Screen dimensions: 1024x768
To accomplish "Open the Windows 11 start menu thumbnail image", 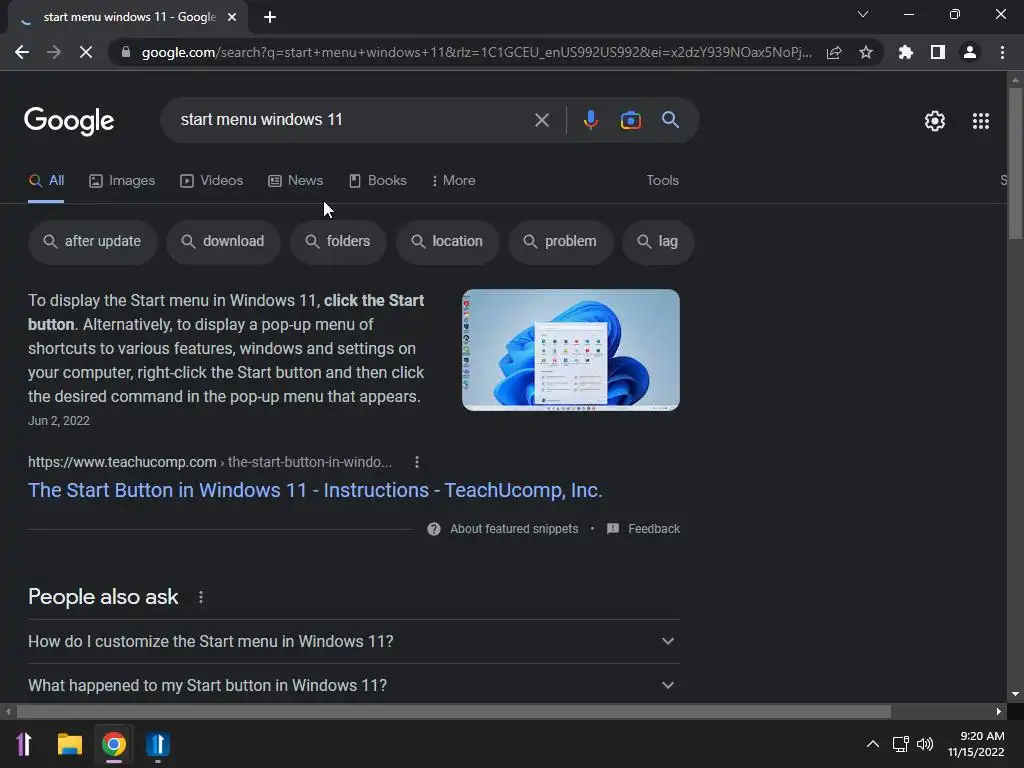I will coord(571,350).
